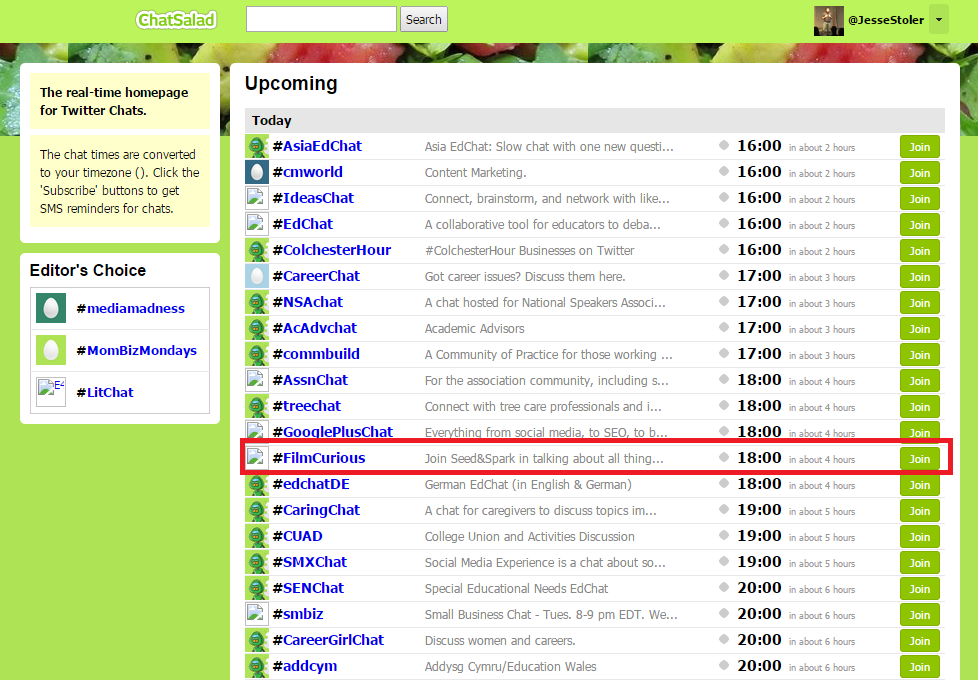Click the #MomBizMondays egg avatar

pos(51,351)
